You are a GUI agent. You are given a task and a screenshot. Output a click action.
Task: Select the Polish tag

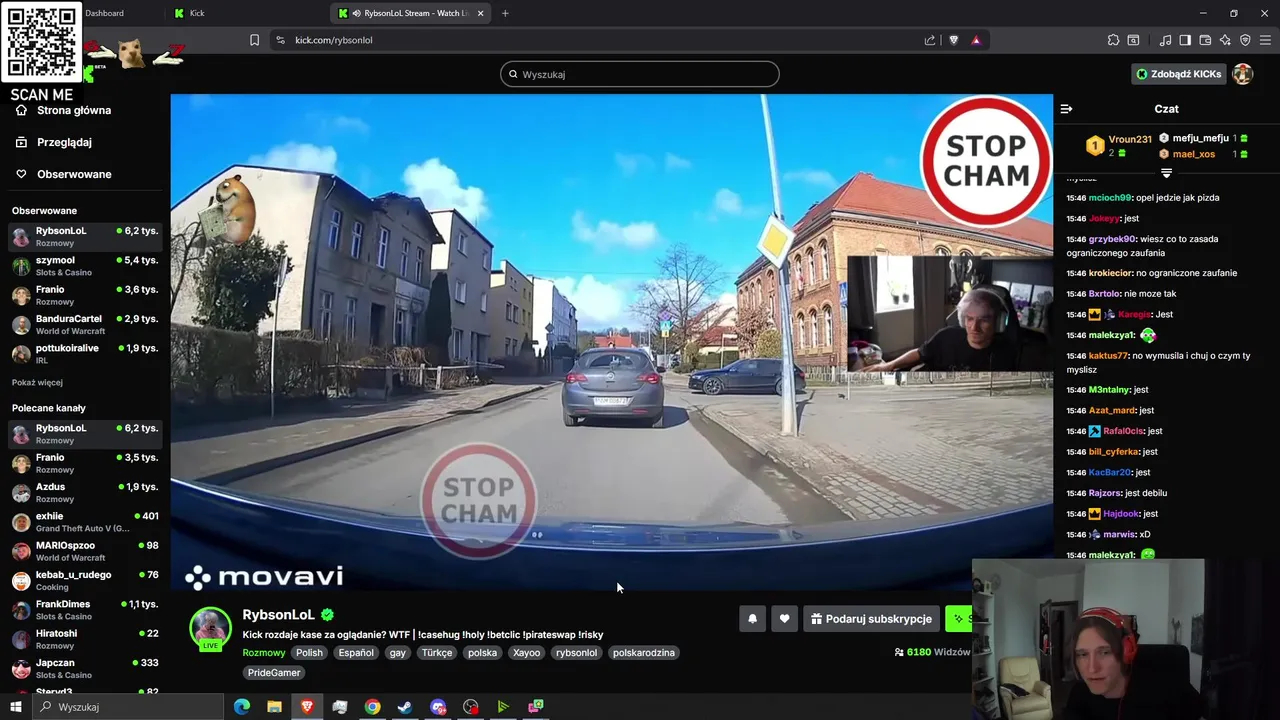tap(309, 653)
